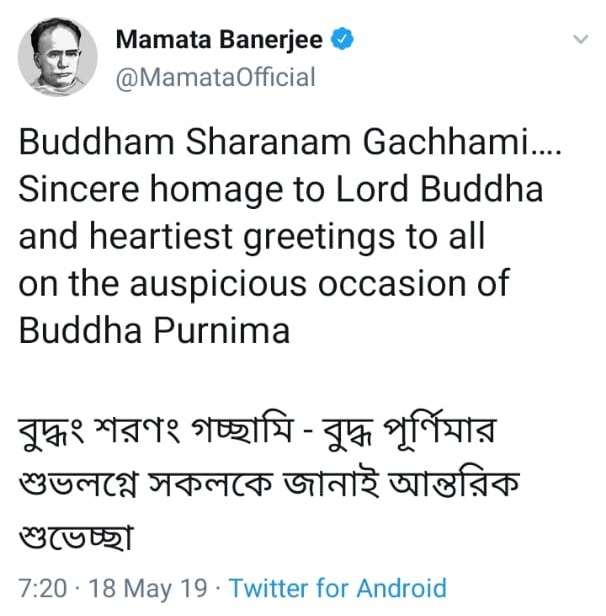This screenshot has width=606, height=616.
Task: Click the 18 May 19 date
Action: click(148, 588)
